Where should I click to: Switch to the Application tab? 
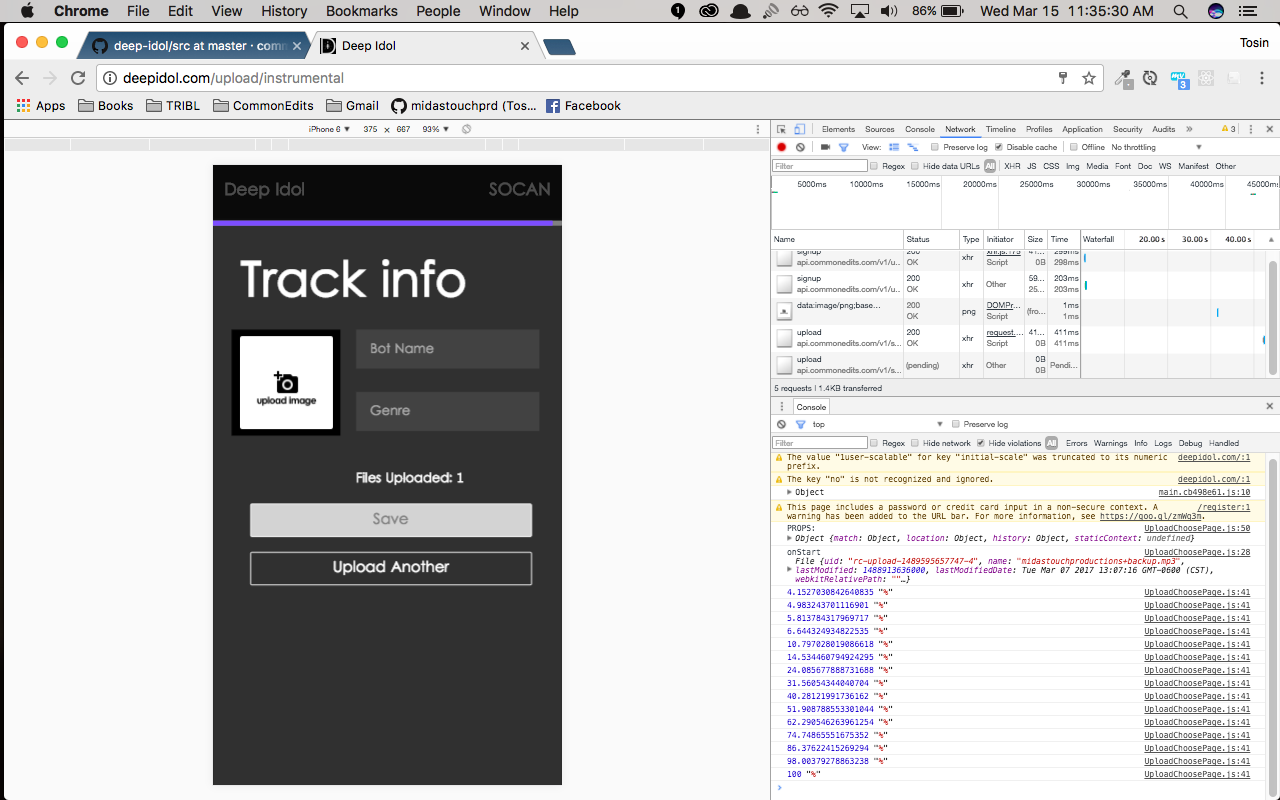tap(1082, 129)
